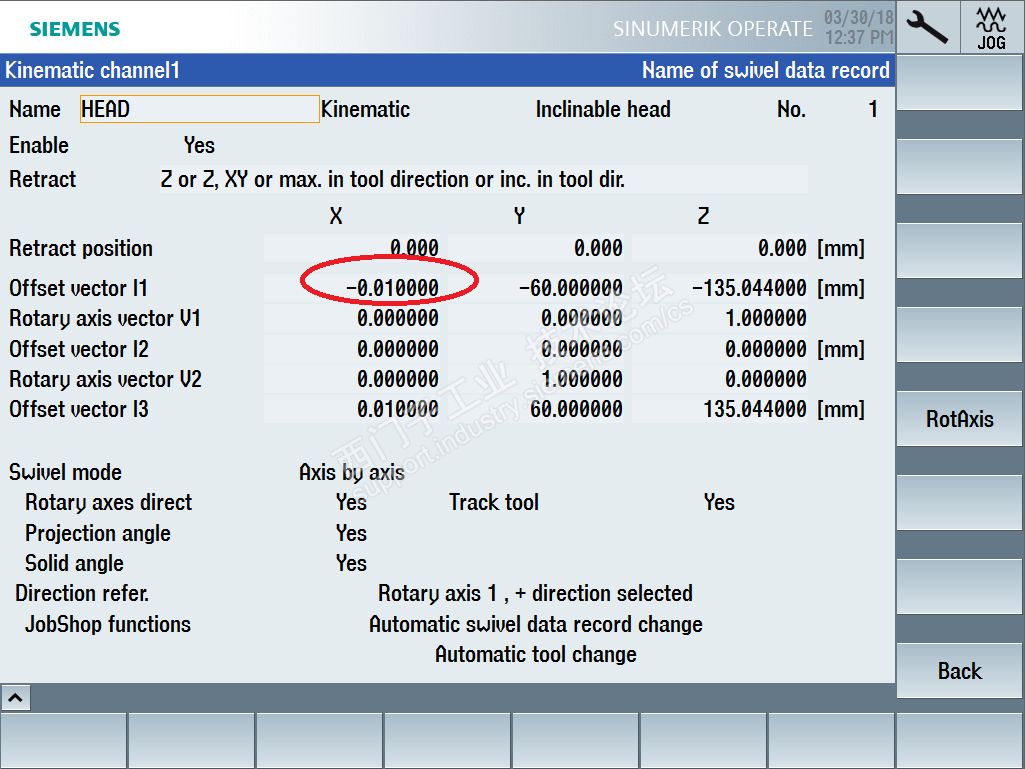1025x769 pixels.
Task: Click the Swivel mode label
Action: tap(65, 472)
